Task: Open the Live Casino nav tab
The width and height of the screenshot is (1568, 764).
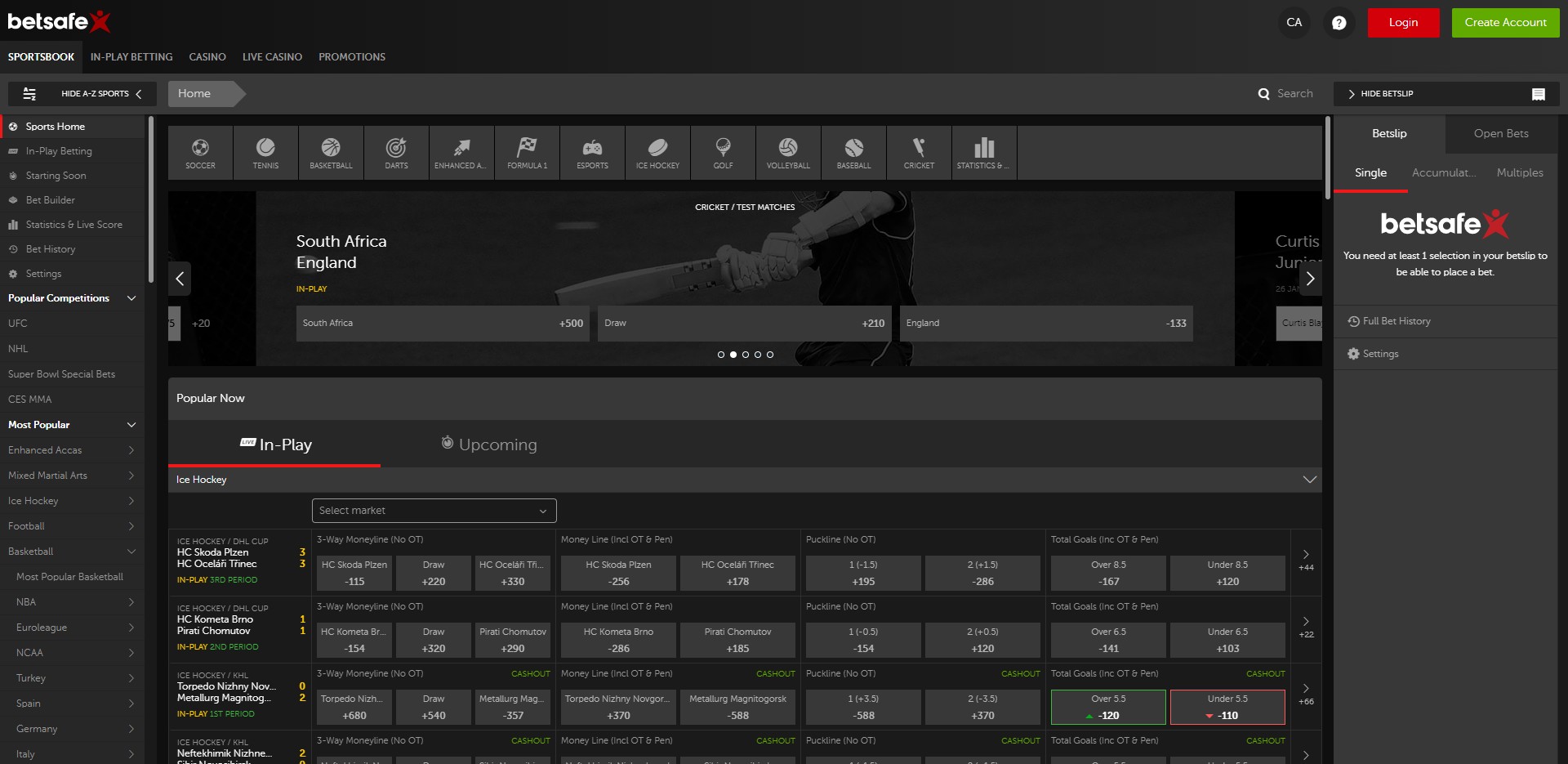Action: [272, 57]
